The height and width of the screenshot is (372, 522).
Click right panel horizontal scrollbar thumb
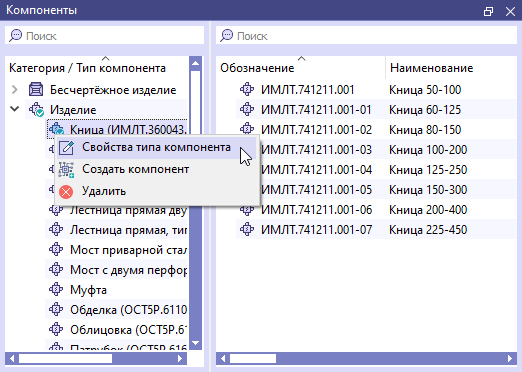coord(253,359)
